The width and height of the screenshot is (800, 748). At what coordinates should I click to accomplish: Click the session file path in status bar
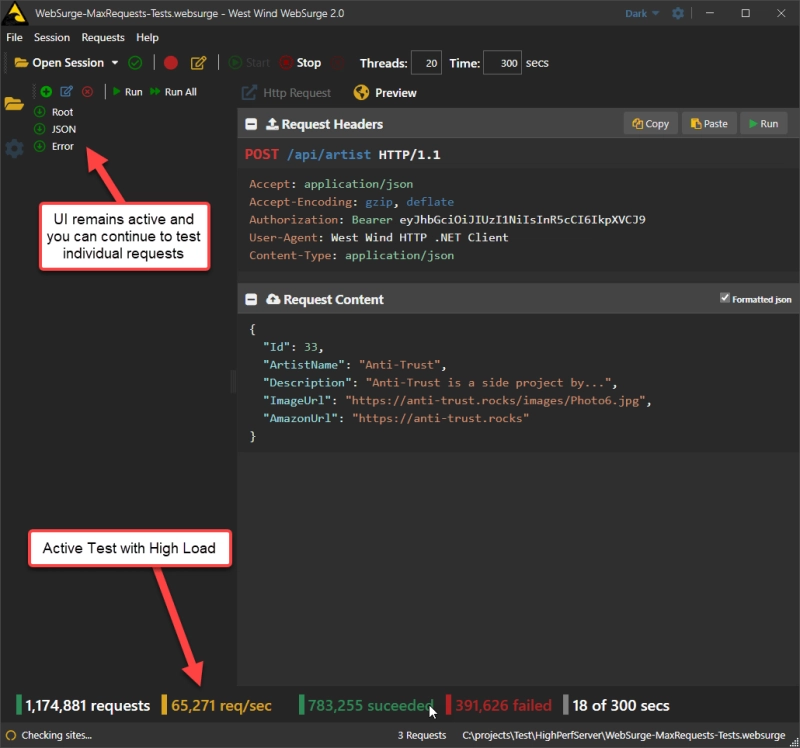pos(623,735)
